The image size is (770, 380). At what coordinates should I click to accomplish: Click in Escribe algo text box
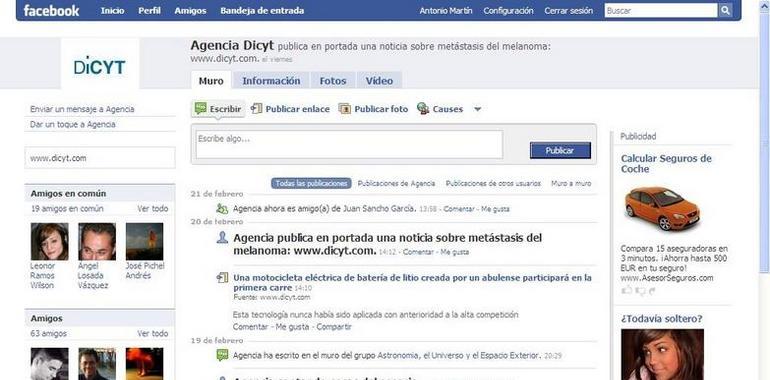coord(349,144)
